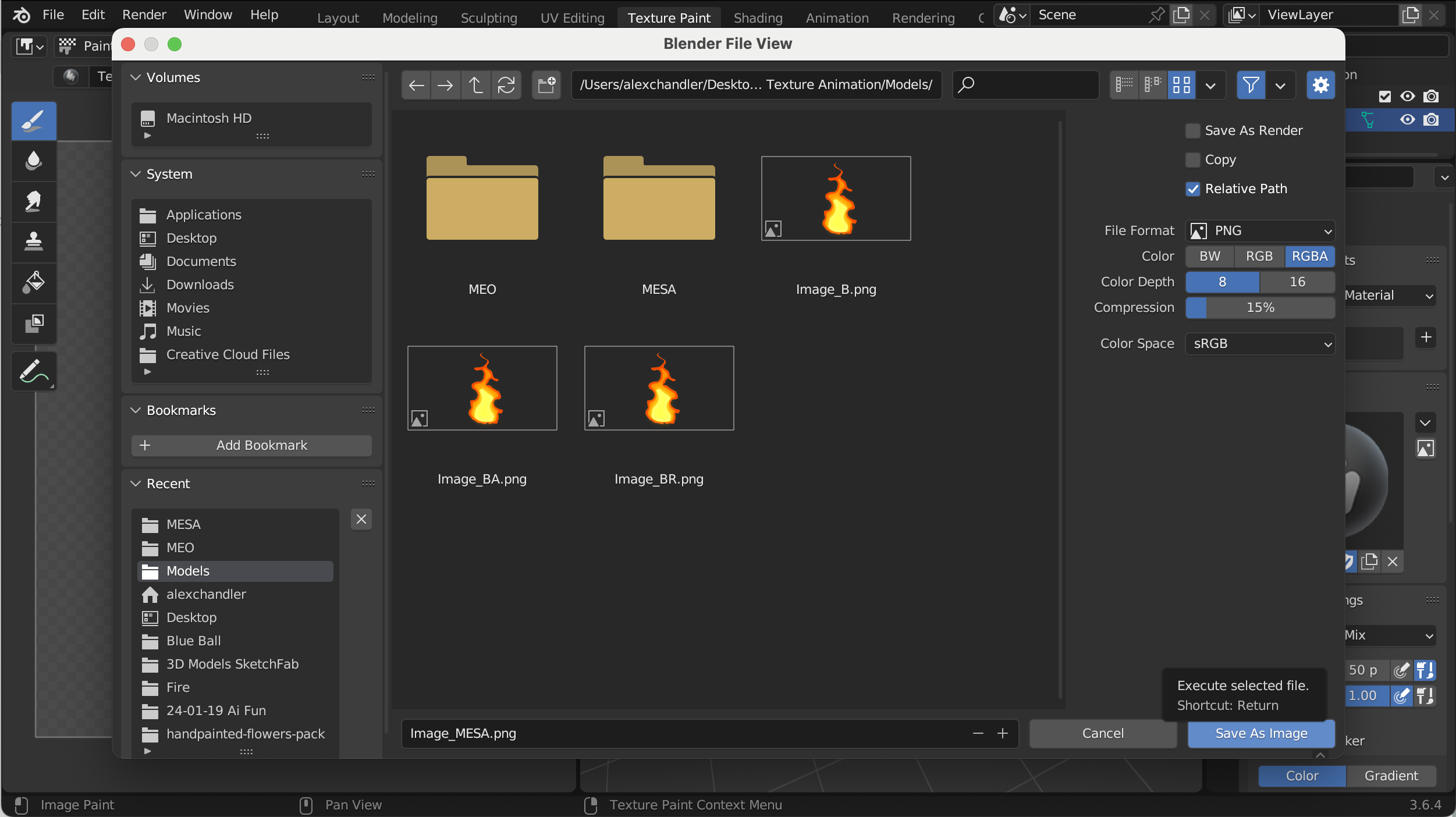Adjust brush strength 1.00 slider
1456x817 pixels.
click(1366, 696)
